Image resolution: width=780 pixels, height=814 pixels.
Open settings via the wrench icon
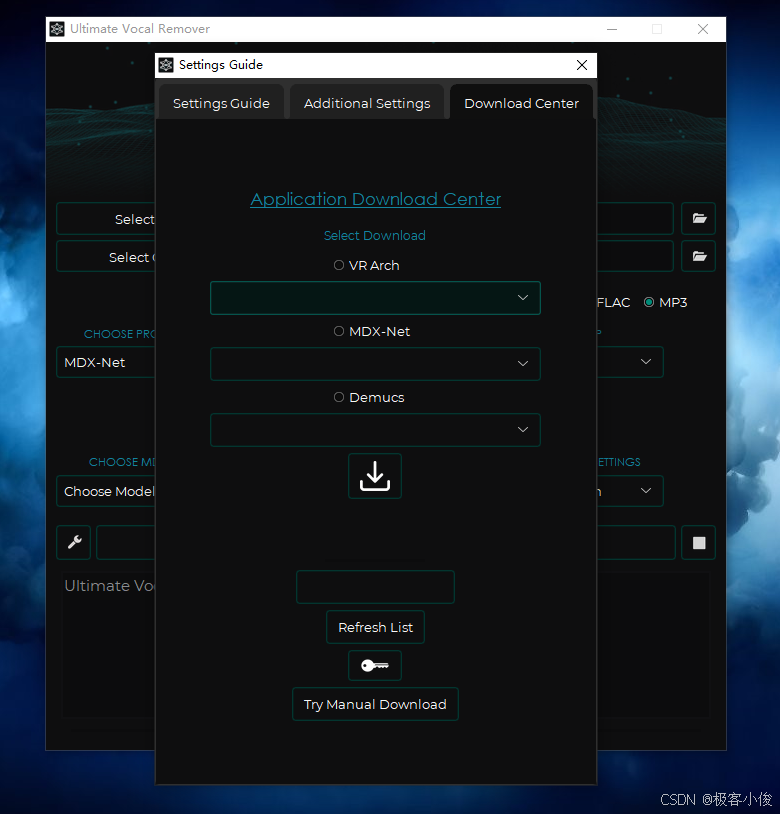(74, 542)
